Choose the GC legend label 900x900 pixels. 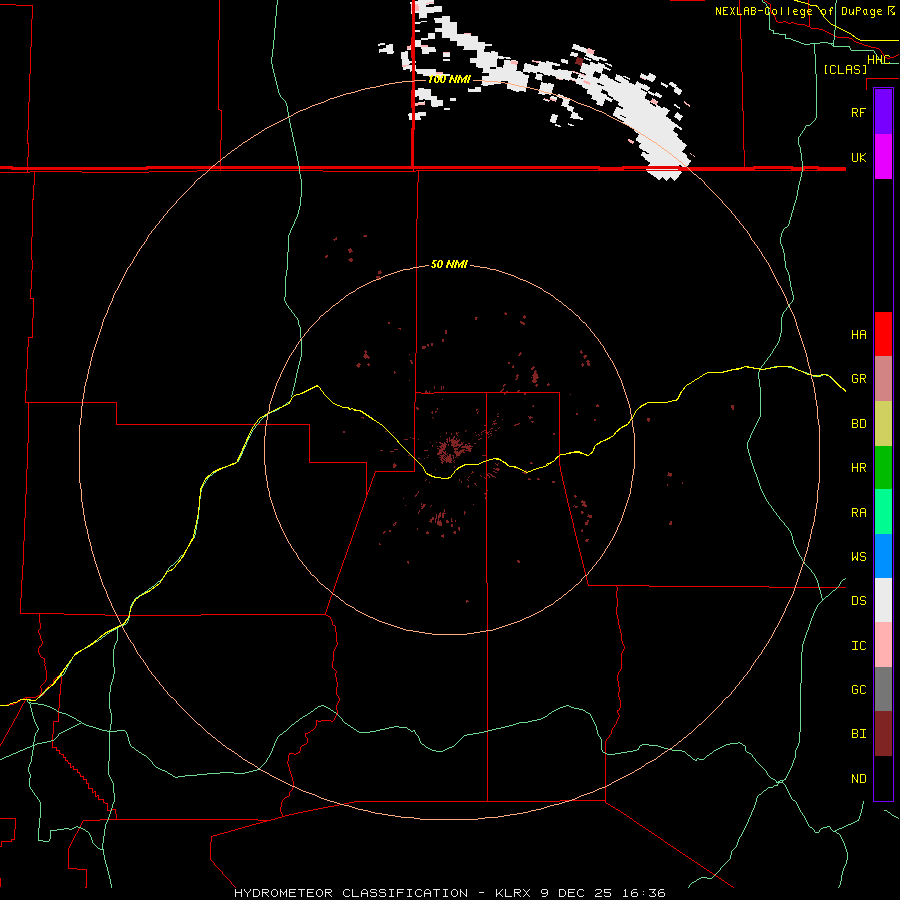coord(858,690)
